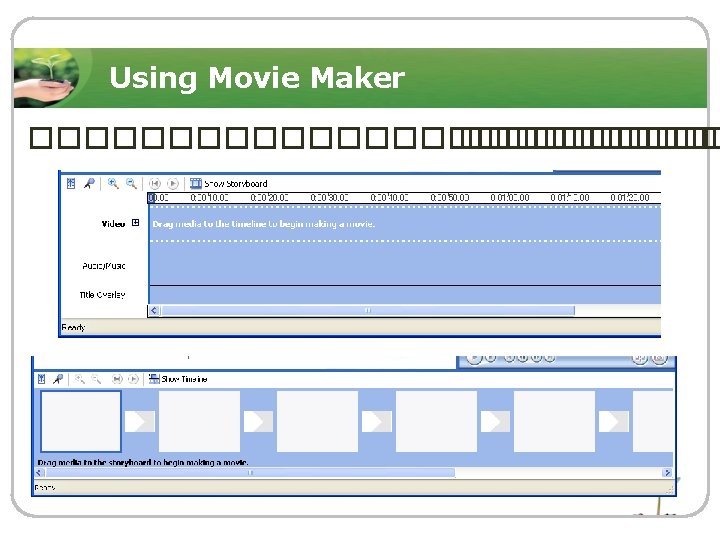Click Set Audio Levels icon in timeline toolbar
This screenshot has width=720, height=540.
click(x=71, y=184)
